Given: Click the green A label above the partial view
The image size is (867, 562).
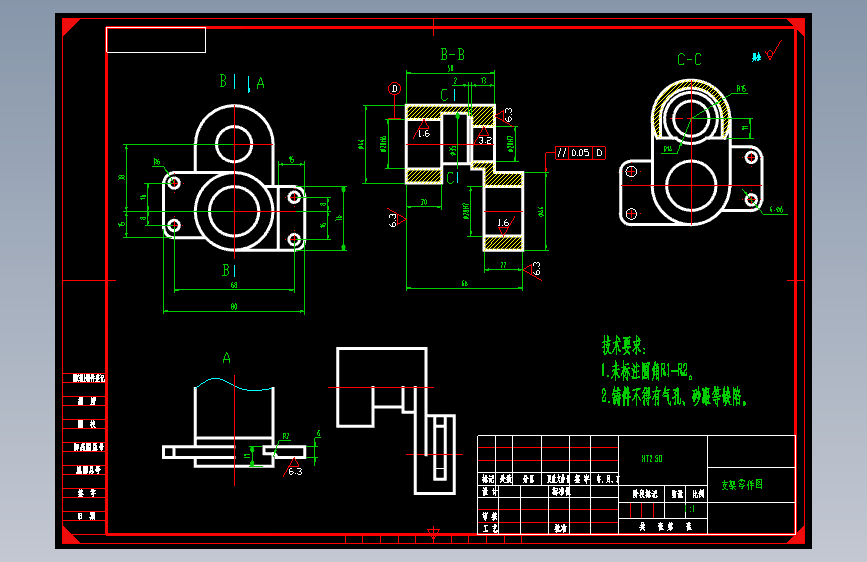Looking at the screenshot, I should coord(227,358).
